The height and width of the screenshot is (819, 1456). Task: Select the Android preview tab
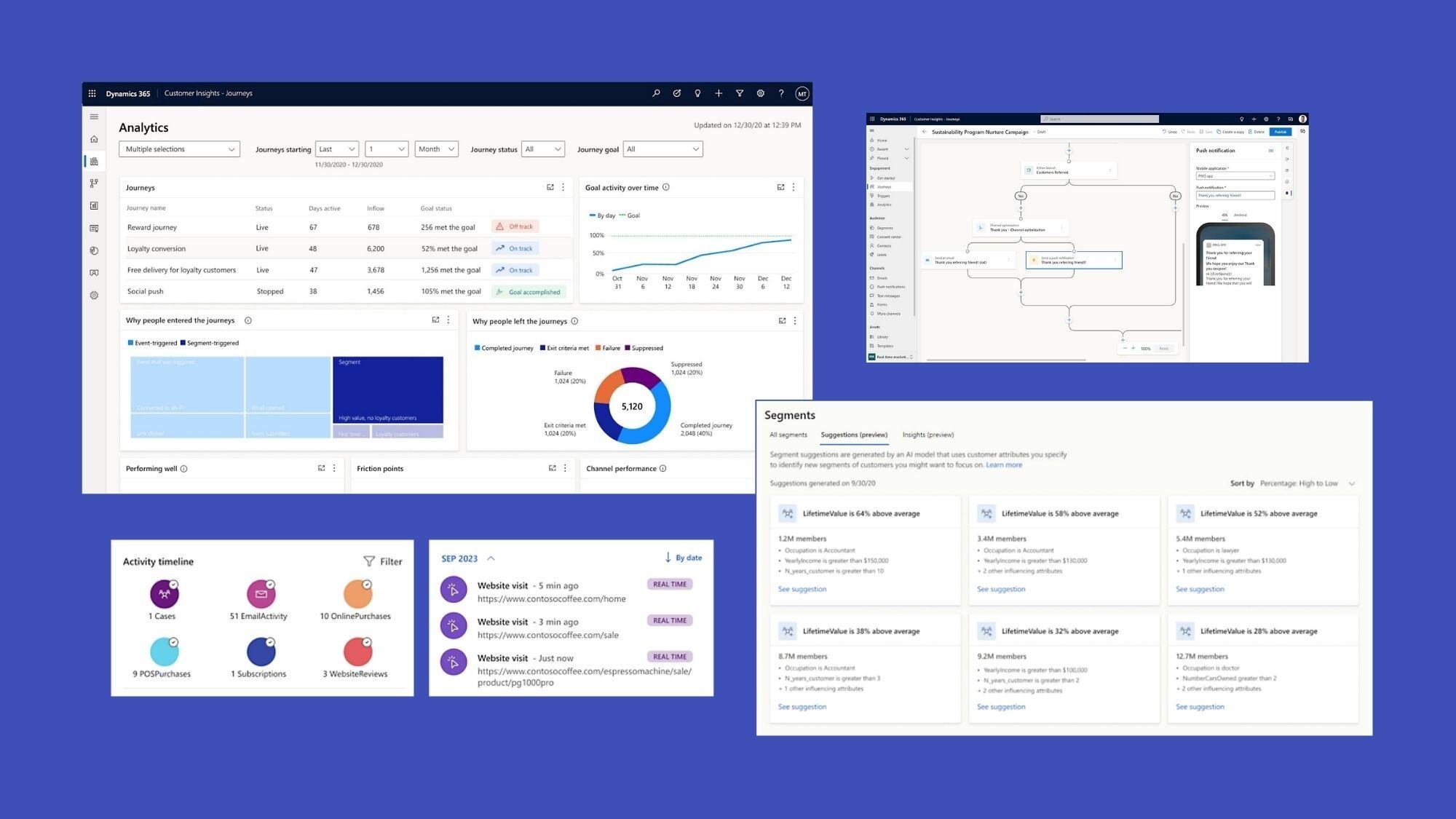(1240, 215)
